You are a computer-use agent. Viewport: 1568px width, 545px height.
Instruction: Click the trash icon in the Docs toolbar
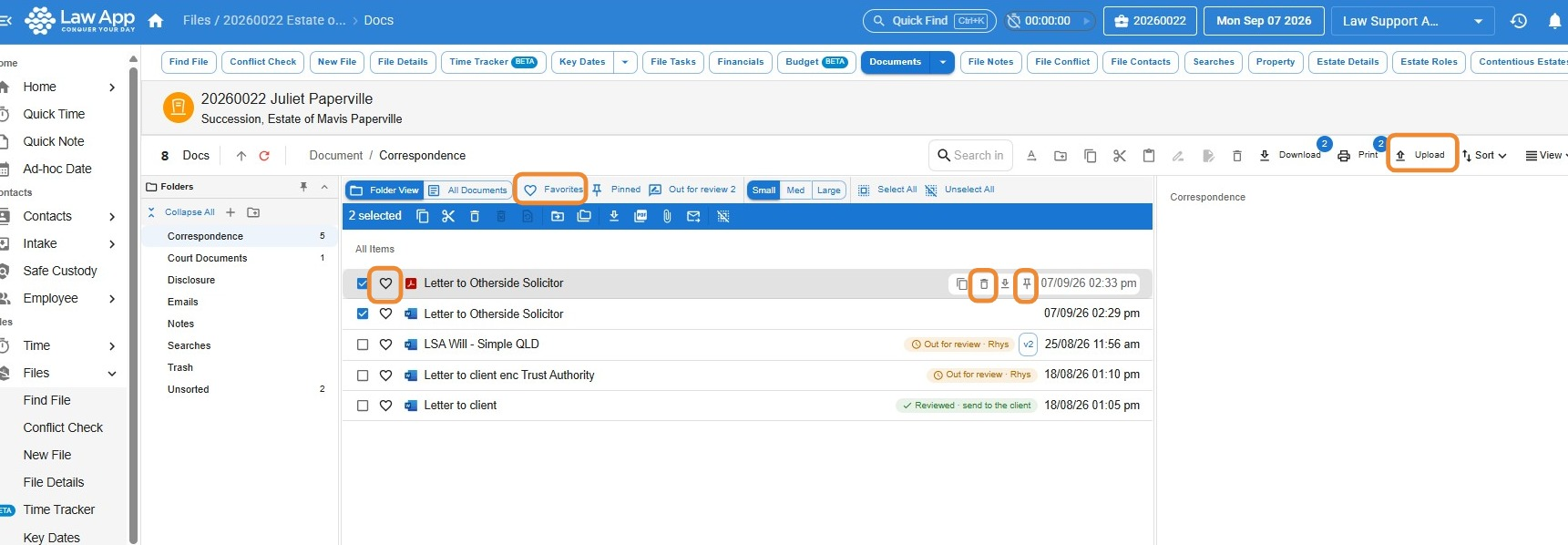pyautogui.click(x=1237, y=156)
